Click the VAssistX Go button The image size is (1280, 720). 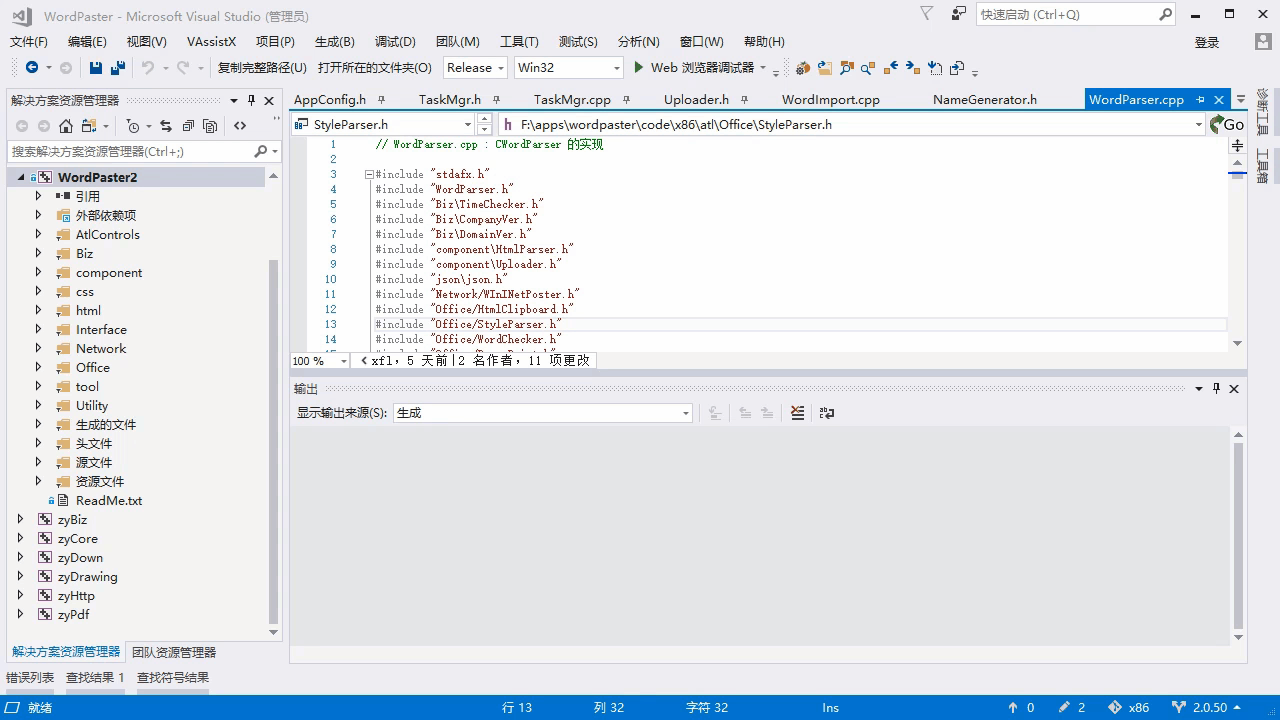click(1227, 125)
